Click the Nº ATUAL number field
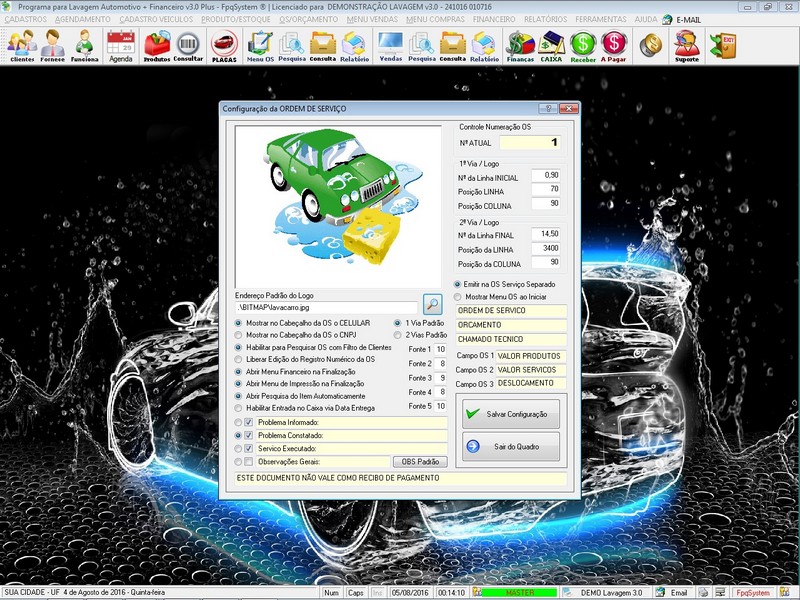 click(530, 143)
